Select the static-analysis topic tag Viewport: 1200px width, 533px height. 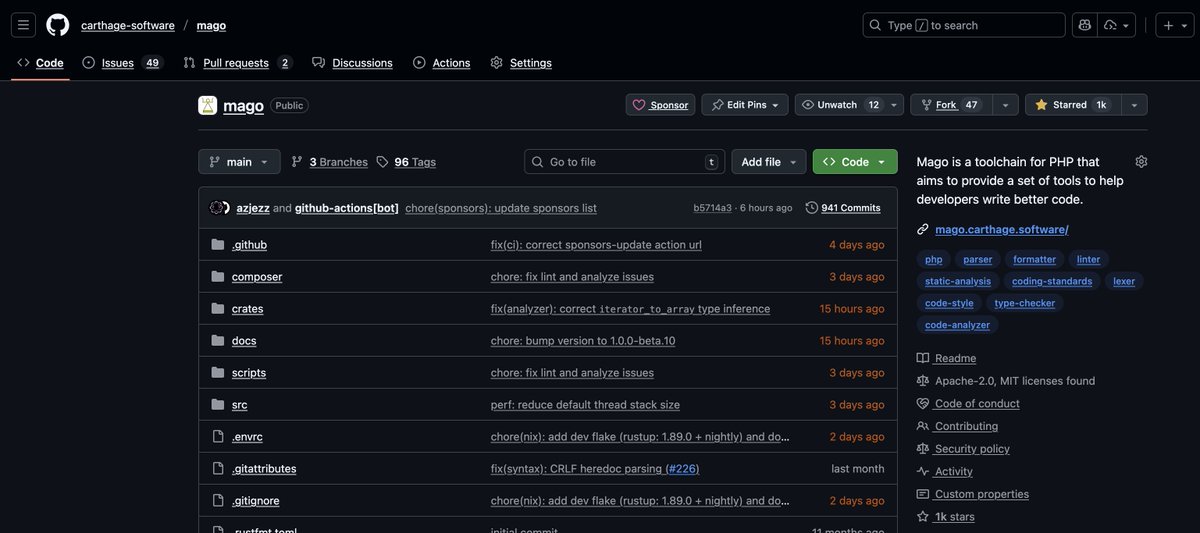click(x=958, y=281)
